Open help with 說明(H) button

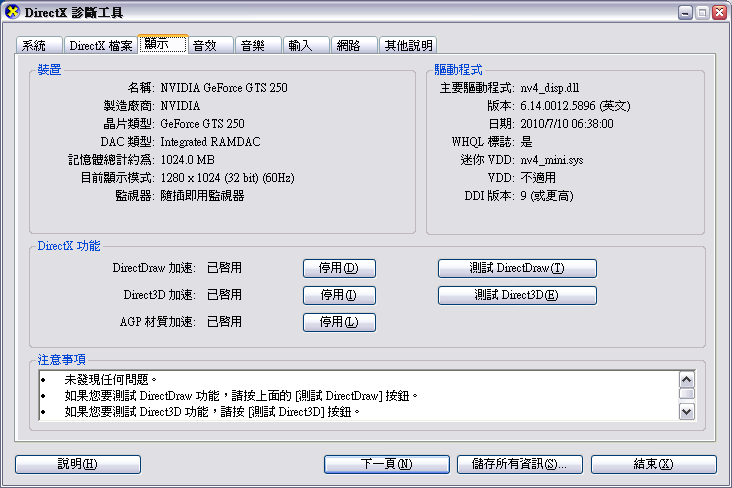coord(78,464)
